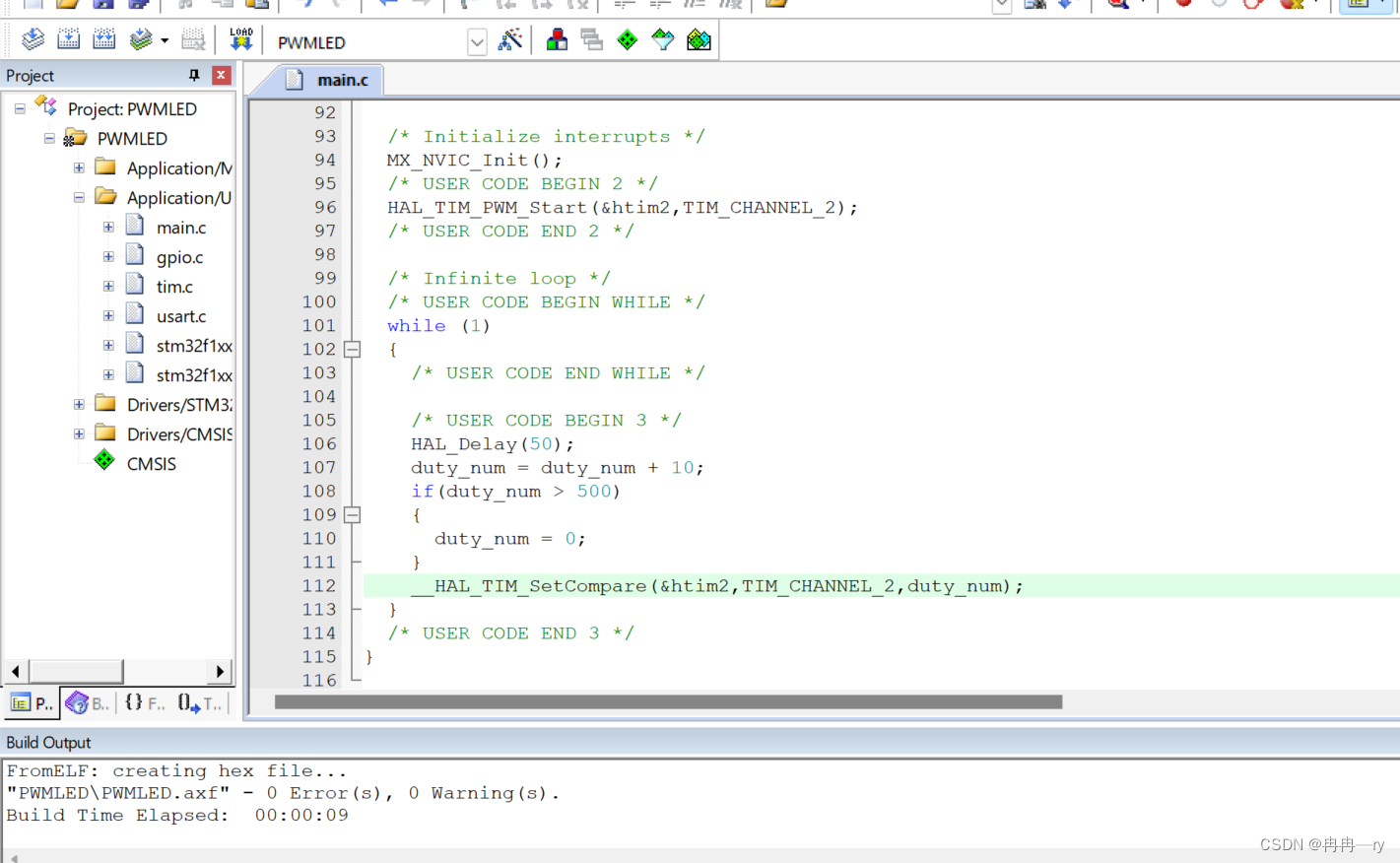
Task: Switch to the Books (B..) bottom tab
Action: [x=88, y=702]
